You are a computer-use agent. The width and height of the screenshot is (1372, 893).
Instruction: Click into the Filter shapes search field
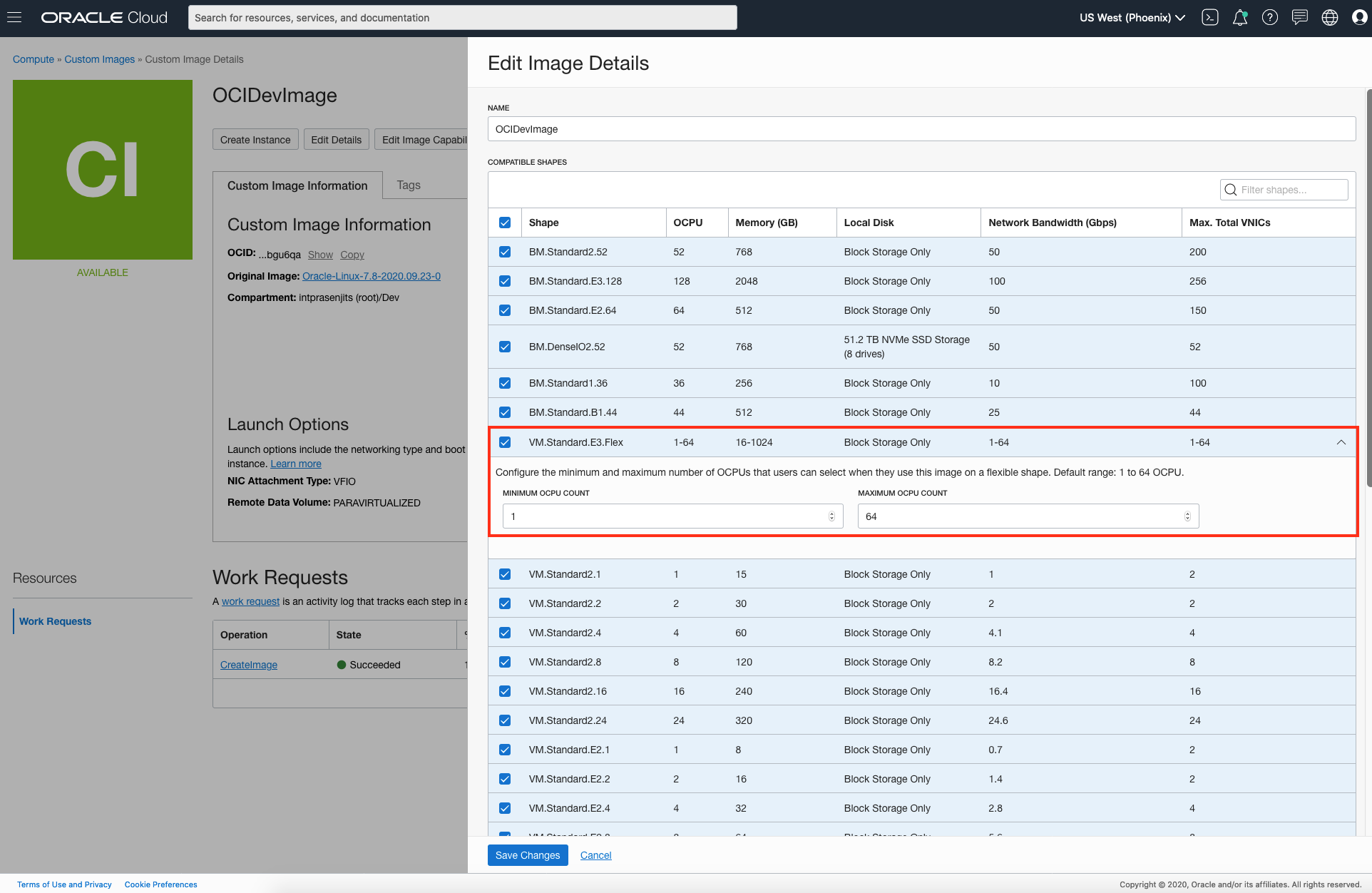click(1291, 190)
